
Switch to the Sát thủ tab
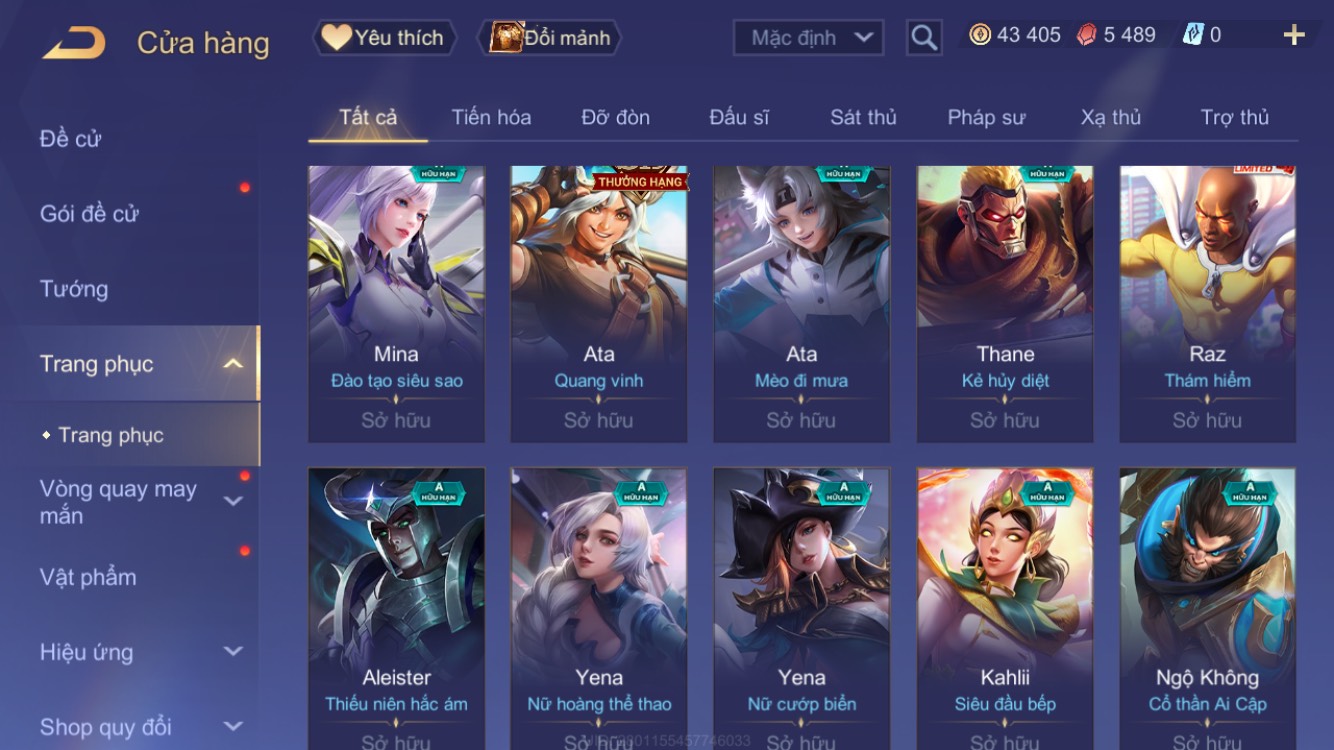pos(863,117)
